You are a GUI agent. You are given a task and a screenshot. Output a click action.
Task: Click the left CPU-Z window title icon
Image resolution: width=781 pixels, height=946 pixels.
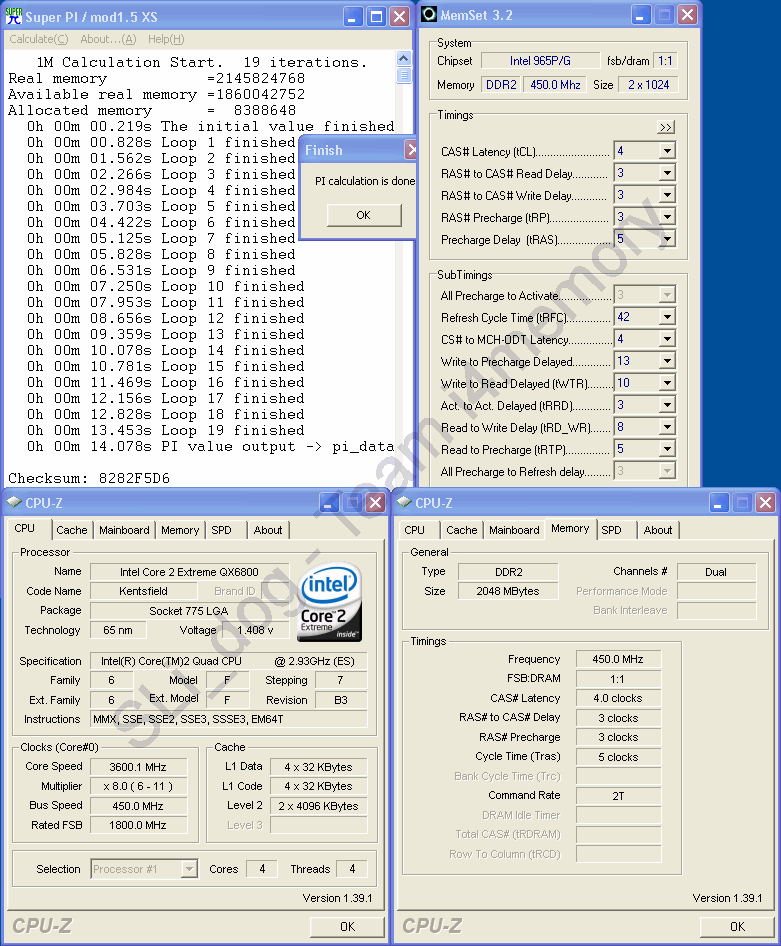click(14, 503)
